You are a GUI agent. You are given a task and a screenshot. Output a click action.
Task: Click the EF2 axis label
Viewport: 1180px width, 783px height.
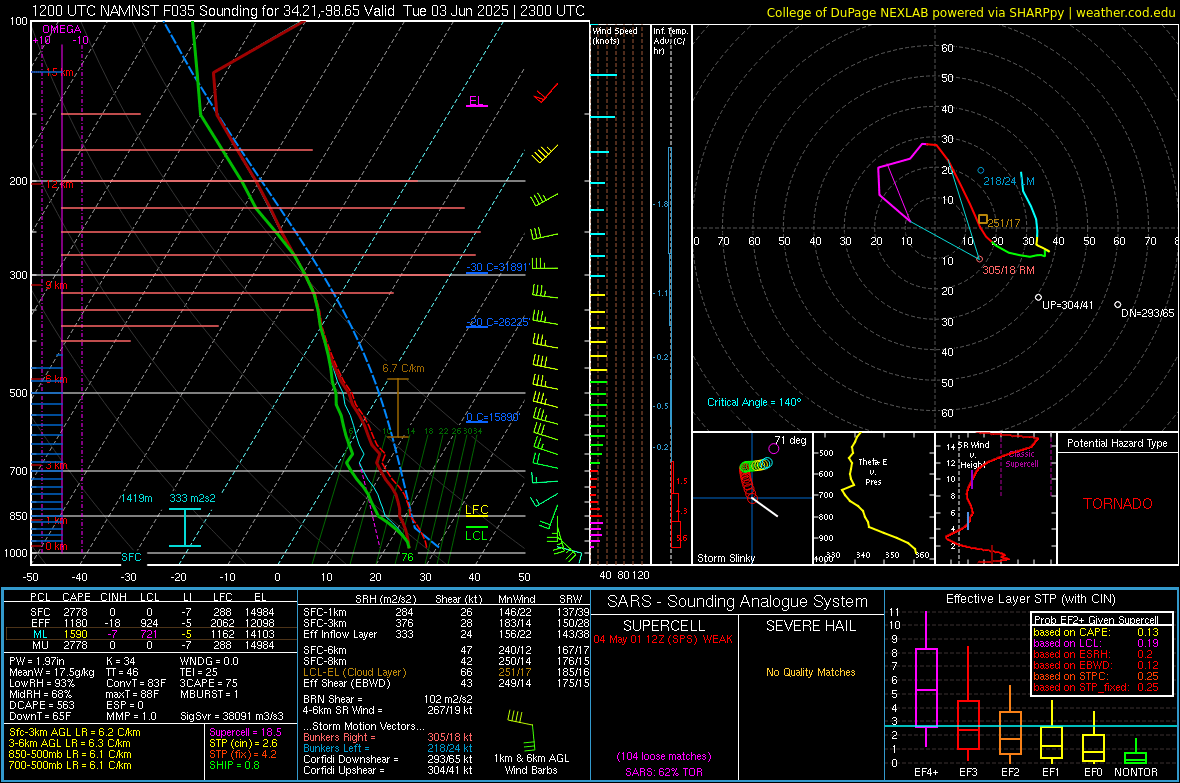click(x=1010, y=772)
